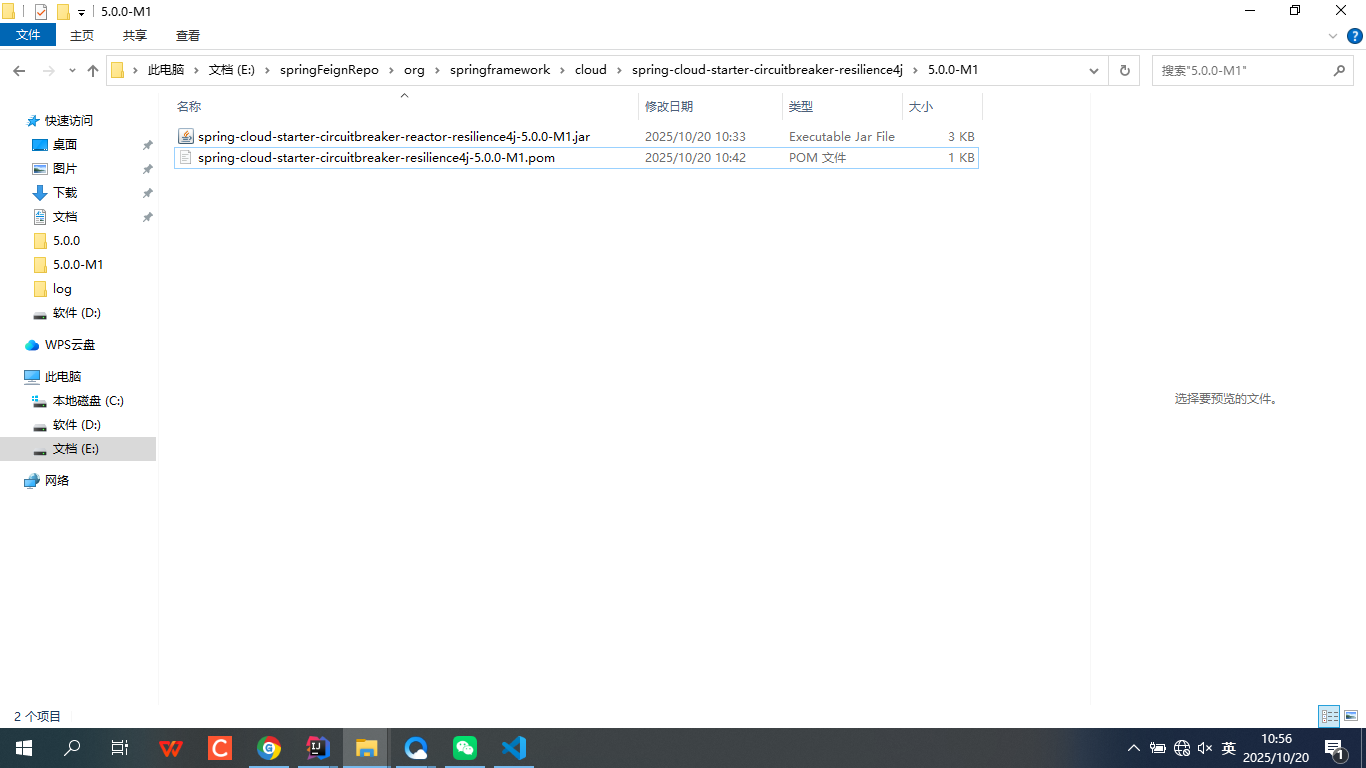Open the recent locations dropdown

(x=72, y=71)
